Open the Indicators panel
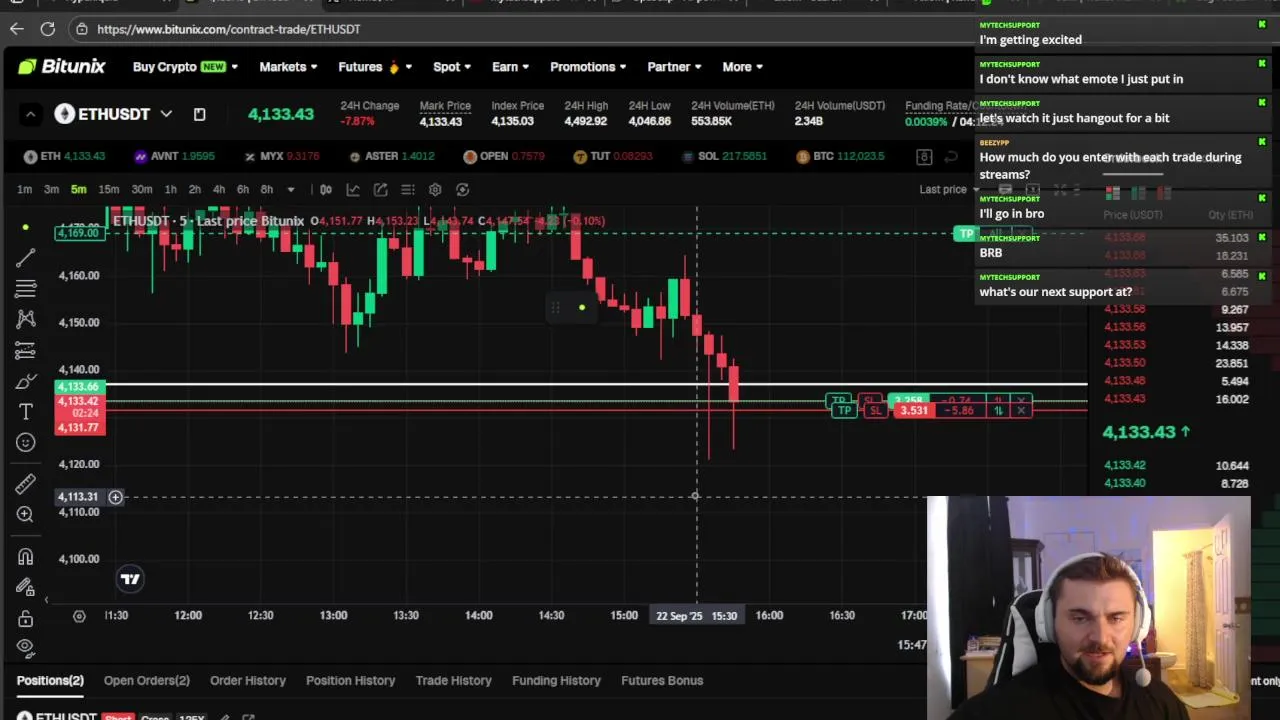1280x720 pixels. tap(353, 189)
